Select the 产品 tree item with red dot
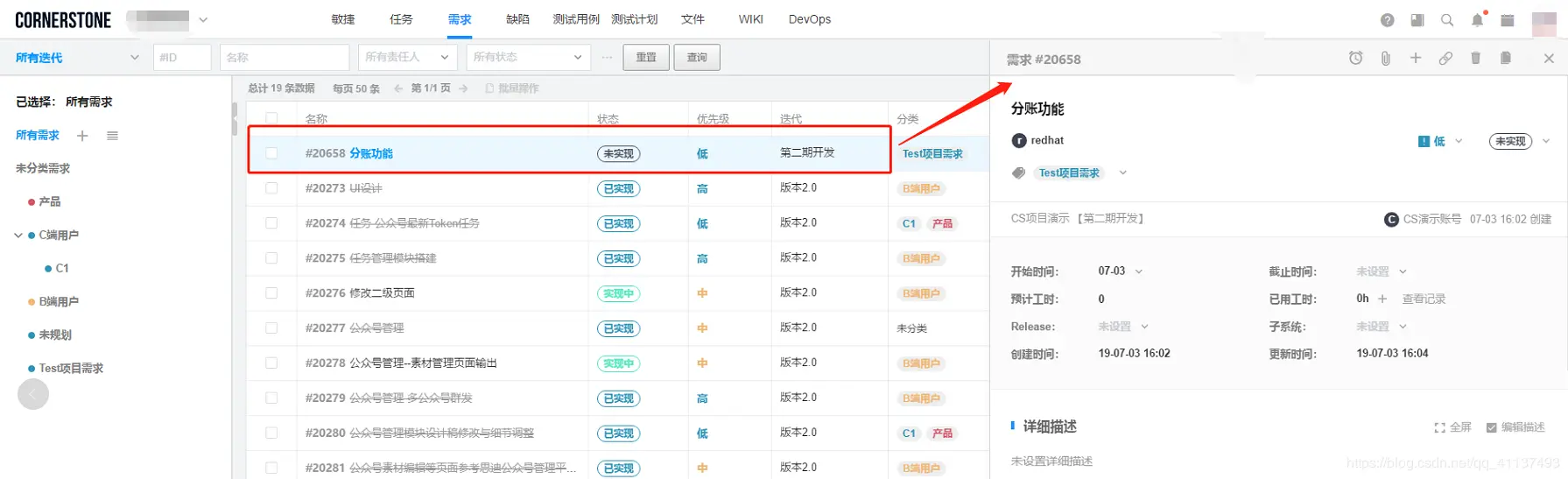The width and height of the screenshot is (1568, 479). point(50,202)
